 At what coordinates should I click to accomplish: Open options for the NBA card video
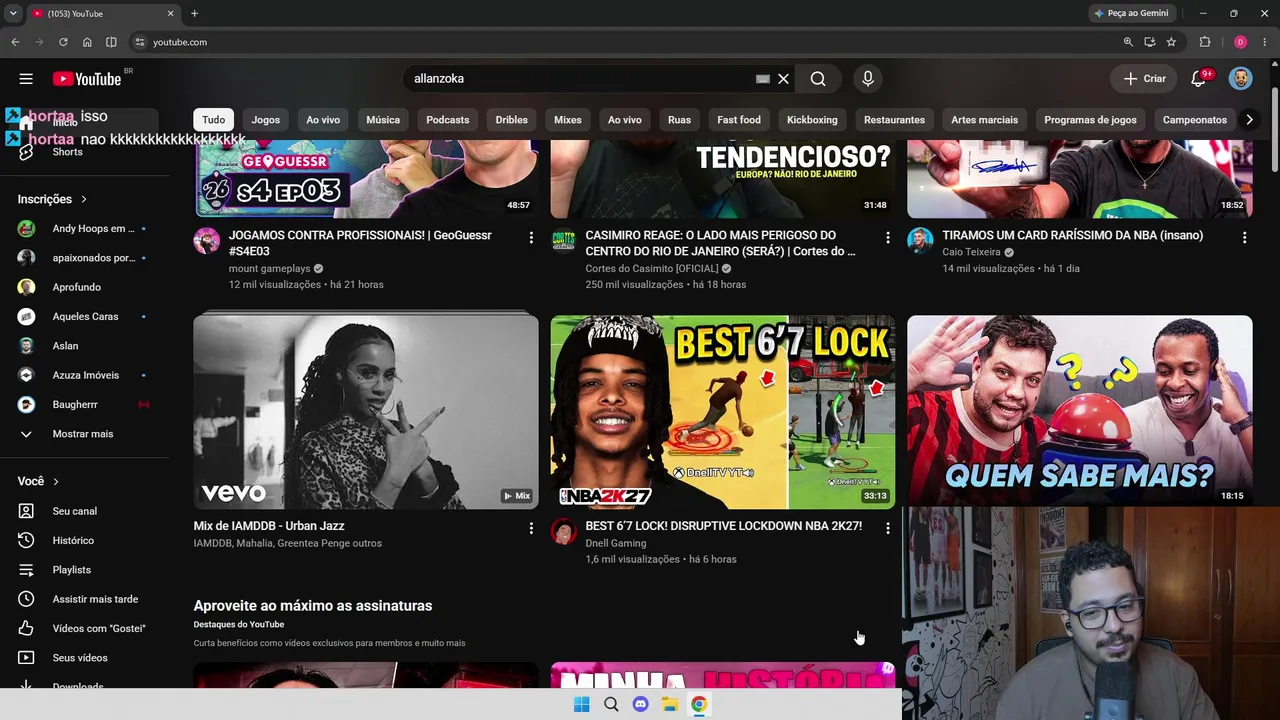(1244, 238)
